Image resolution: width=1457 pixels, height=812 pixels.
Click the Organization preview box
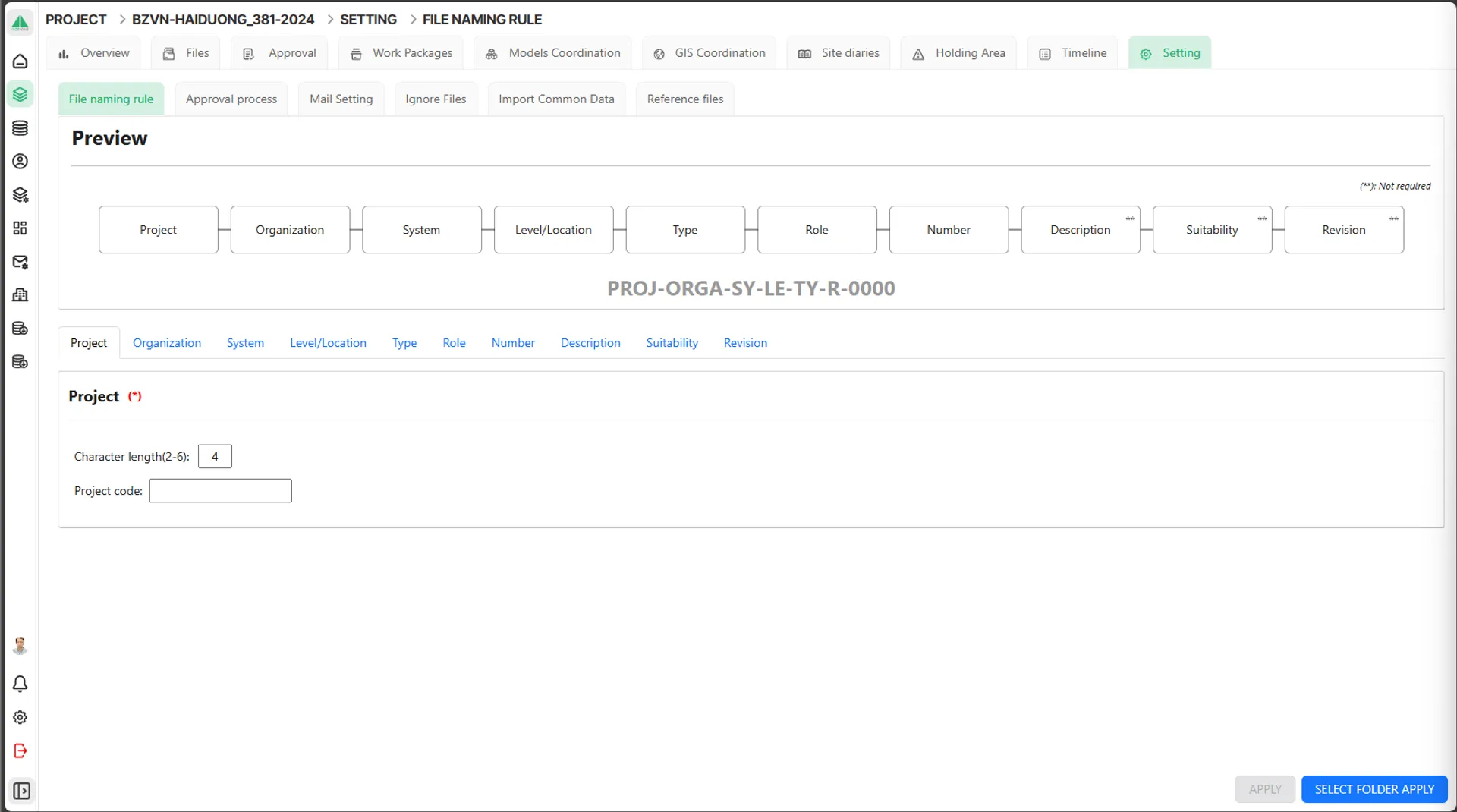tap(290, 229)
